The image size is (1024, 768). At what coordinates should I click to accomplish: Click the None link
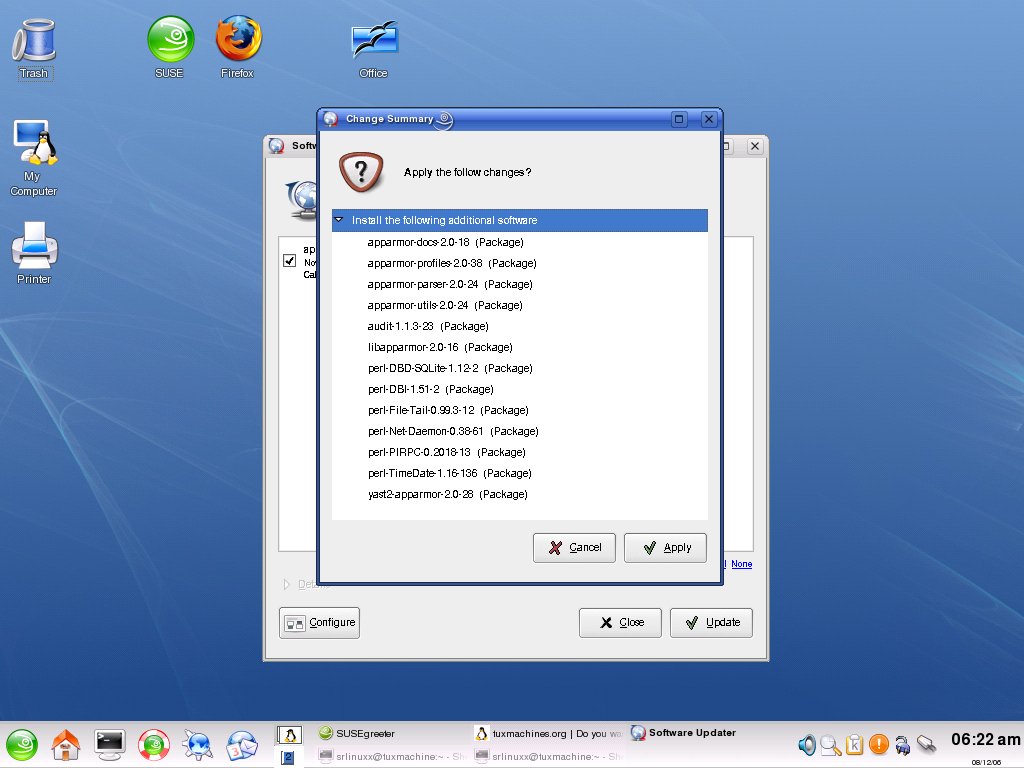(741, 564)
